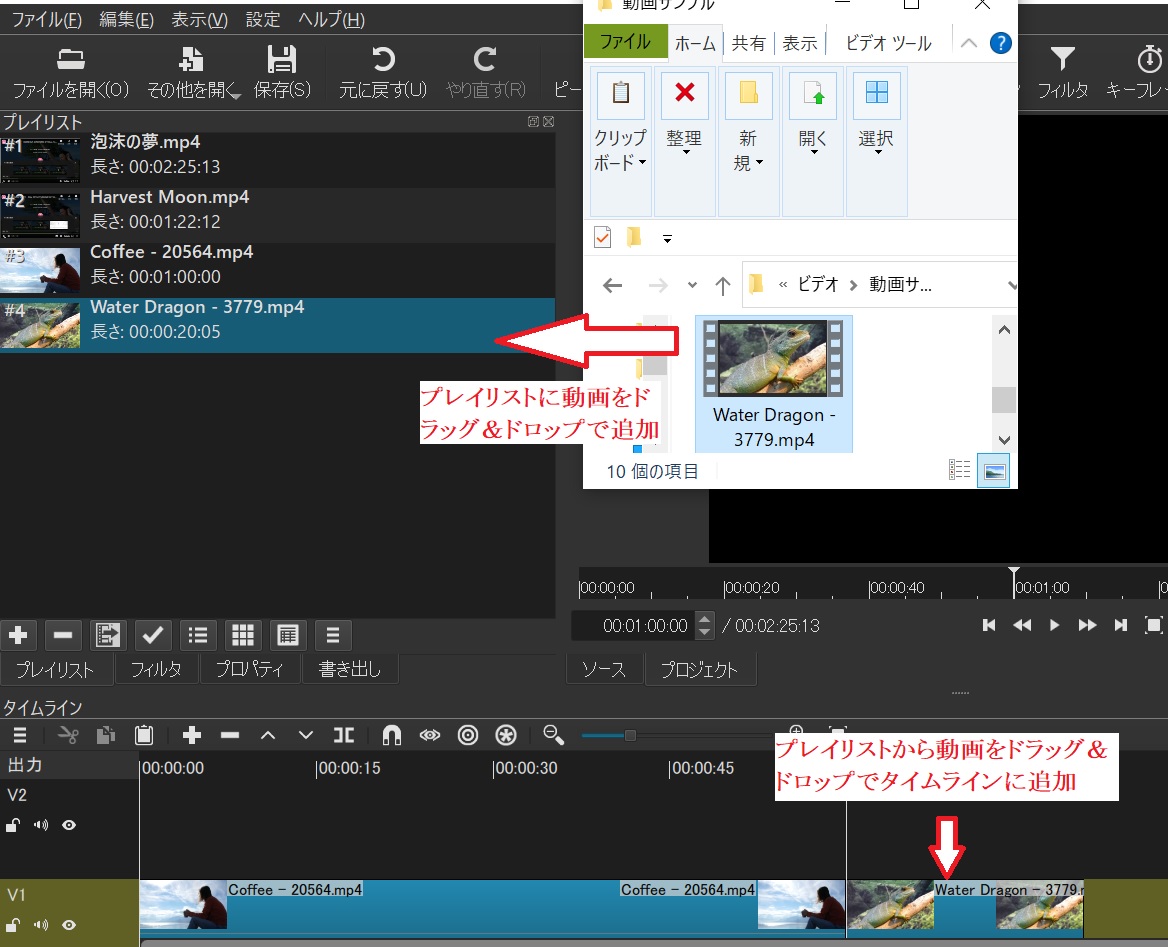The height and width of the screenshot is (947, 1168).
Task: Add clip to playlist with plus icon
Action: [18, 635]
